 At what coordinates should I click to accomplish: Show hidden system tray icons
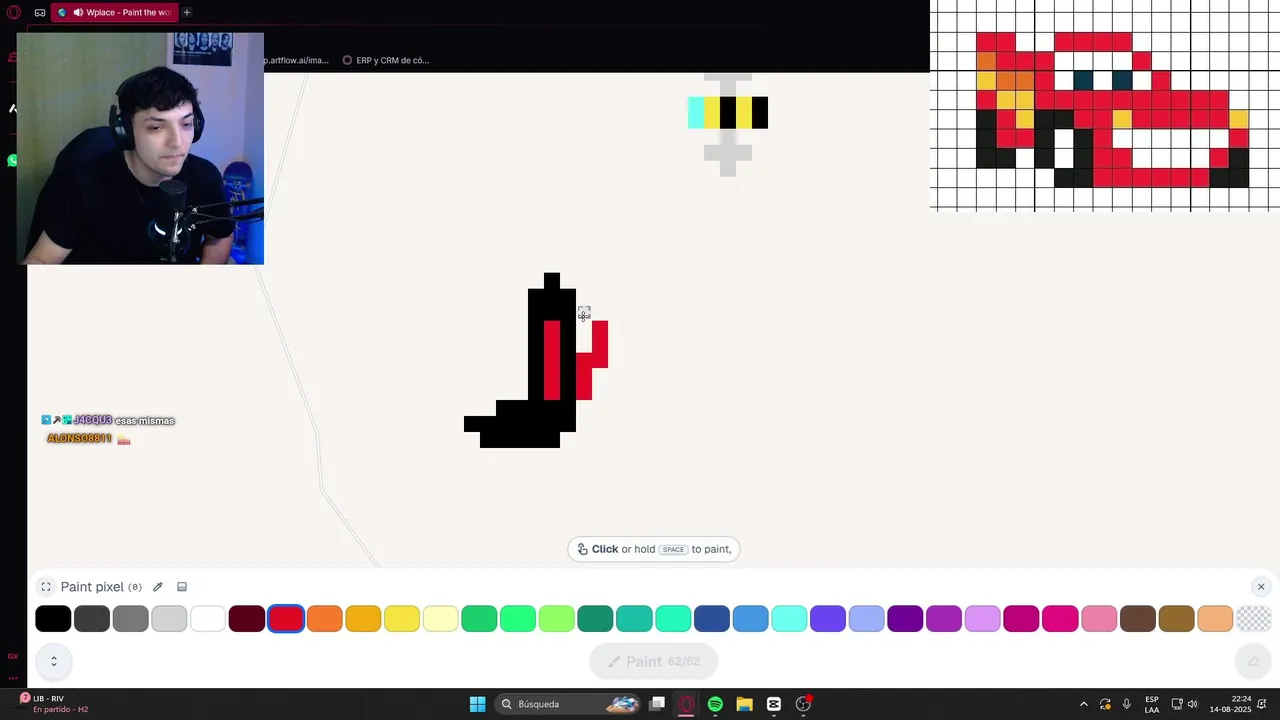click(x=1083, y=704)
